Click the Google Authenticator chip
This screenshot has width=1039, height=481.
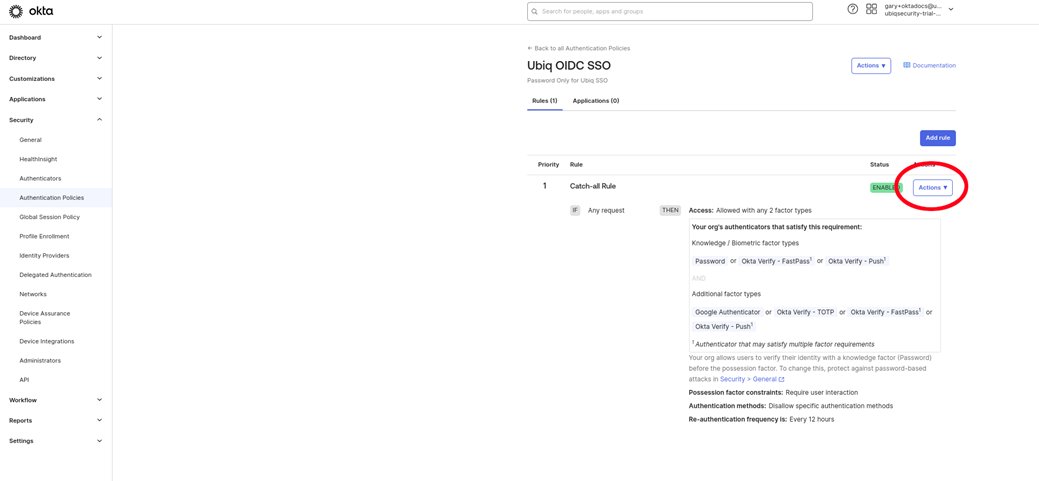coord(728,311)
